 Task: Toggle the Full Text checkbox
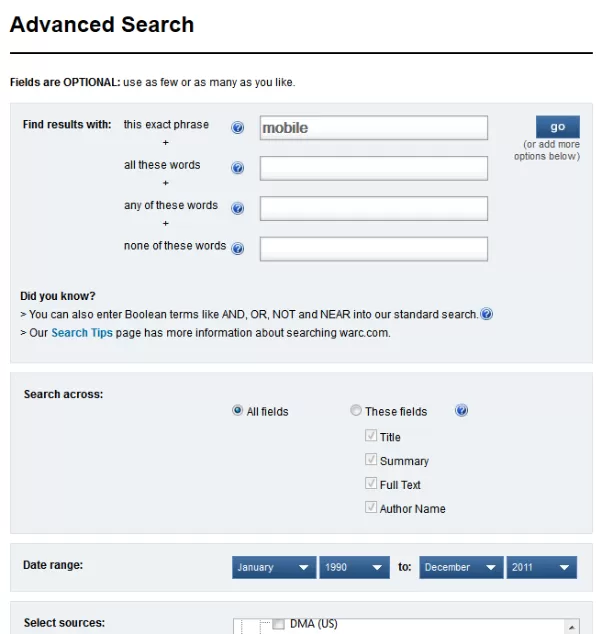pos(371,485)
